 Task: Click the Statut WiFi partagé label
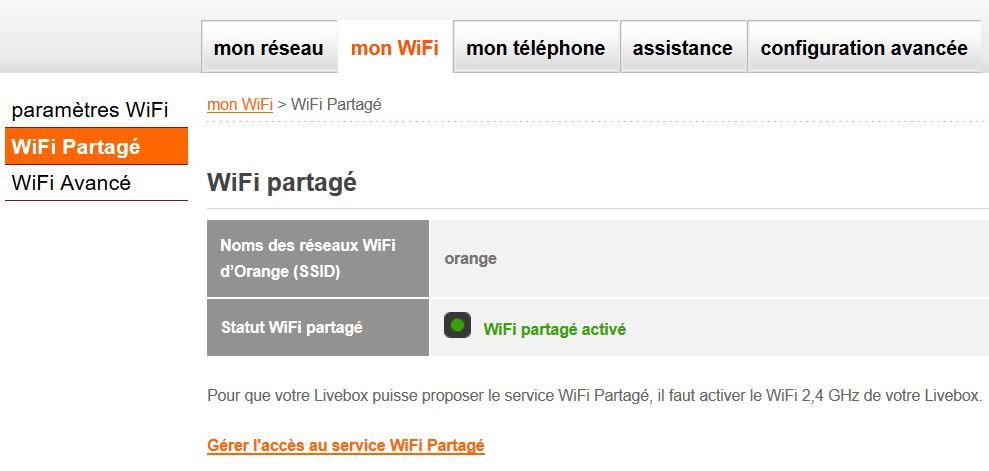coord(291,327)
